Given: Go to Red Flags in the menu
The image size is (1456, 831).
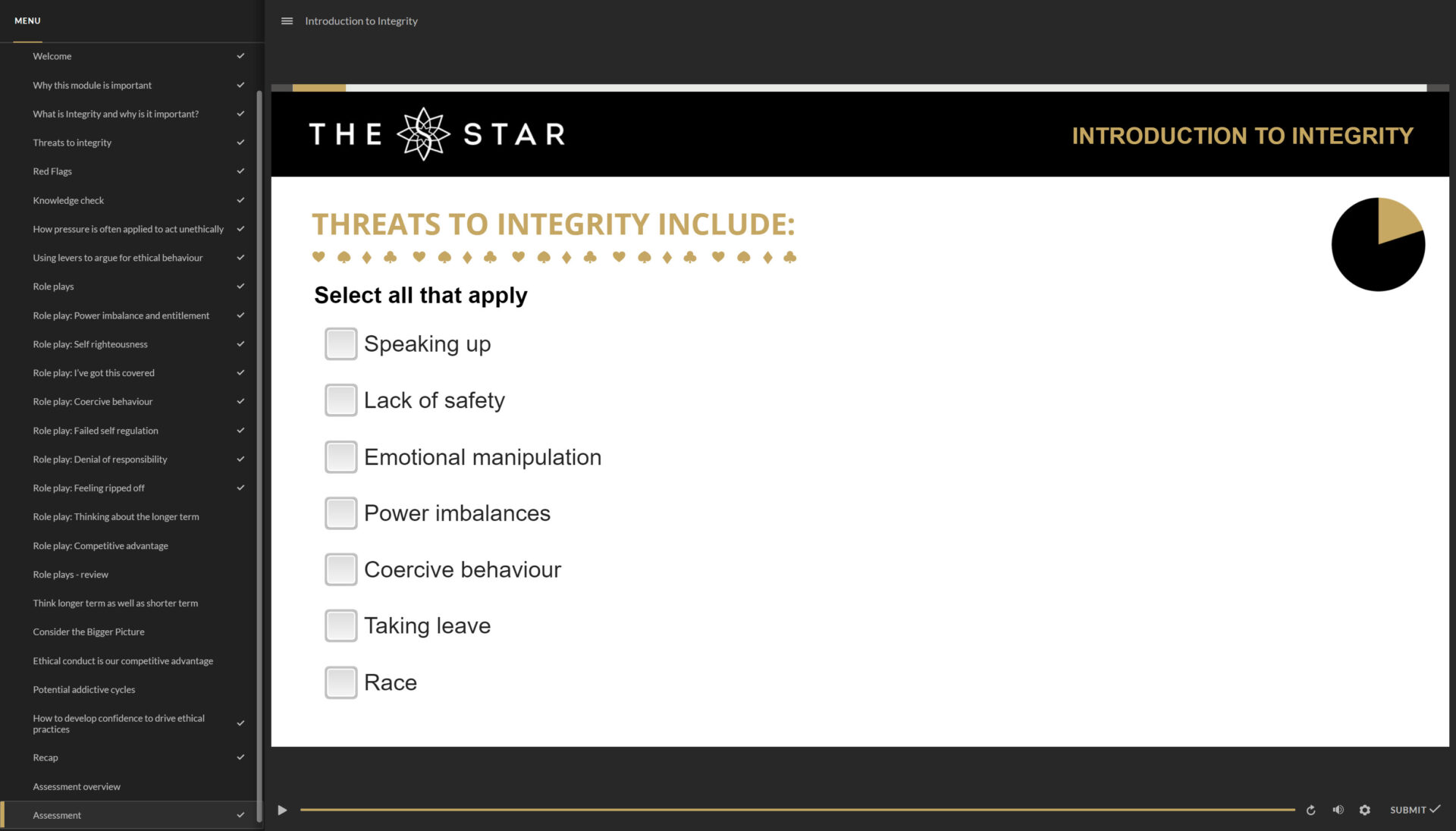Looking at the screenshot, I should click(x=52, y=171).
